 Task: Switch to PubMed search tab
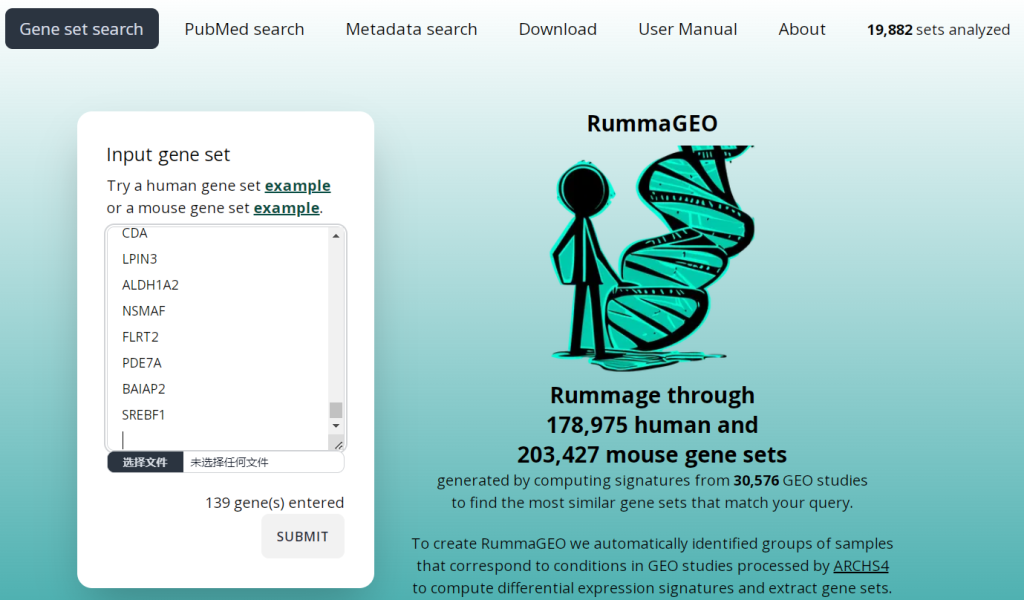pyautogui.click(x=244, y=29)
